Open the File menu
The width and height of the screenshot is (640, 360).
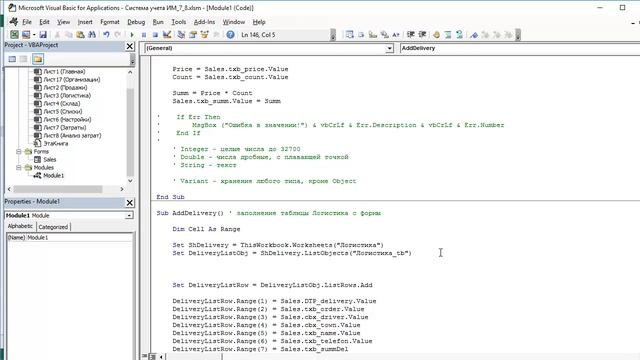[x=27, y=22]
